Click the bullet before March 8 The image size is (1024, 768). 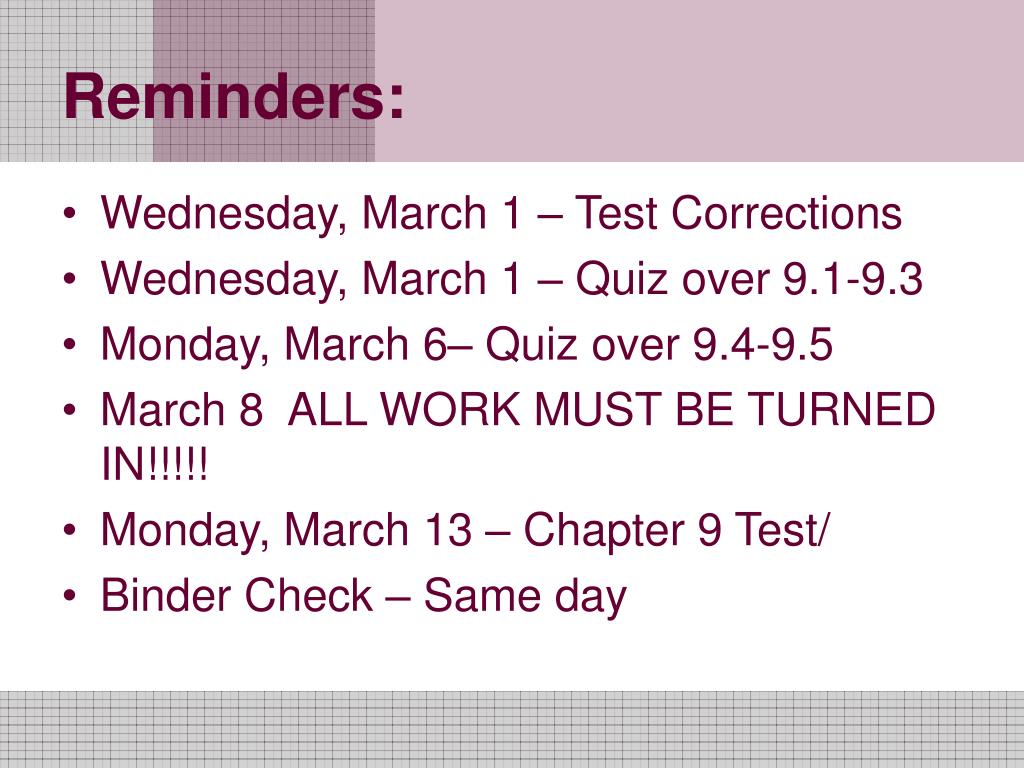tap(71, 410)
